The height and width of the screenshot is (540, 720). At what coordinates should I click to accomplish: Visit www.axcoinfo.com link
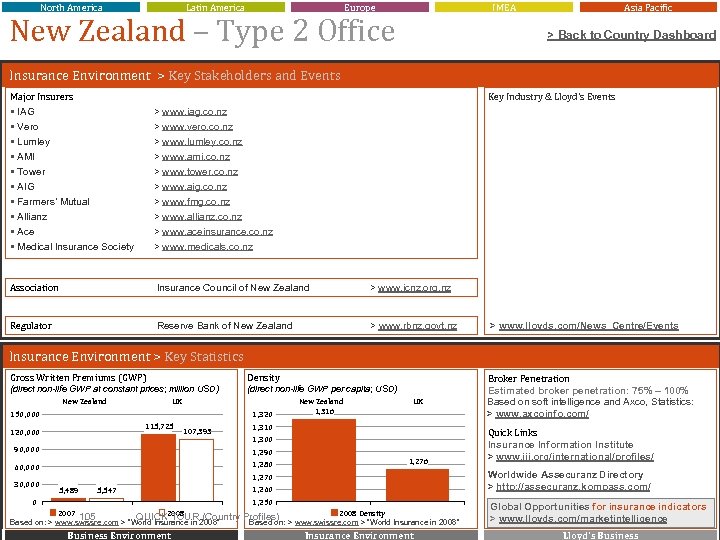tap(542, 414)
